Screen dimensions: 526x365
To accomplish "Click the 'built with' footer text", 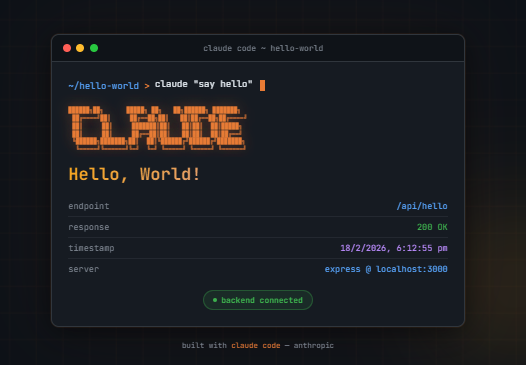I will [x=204, y=345].
